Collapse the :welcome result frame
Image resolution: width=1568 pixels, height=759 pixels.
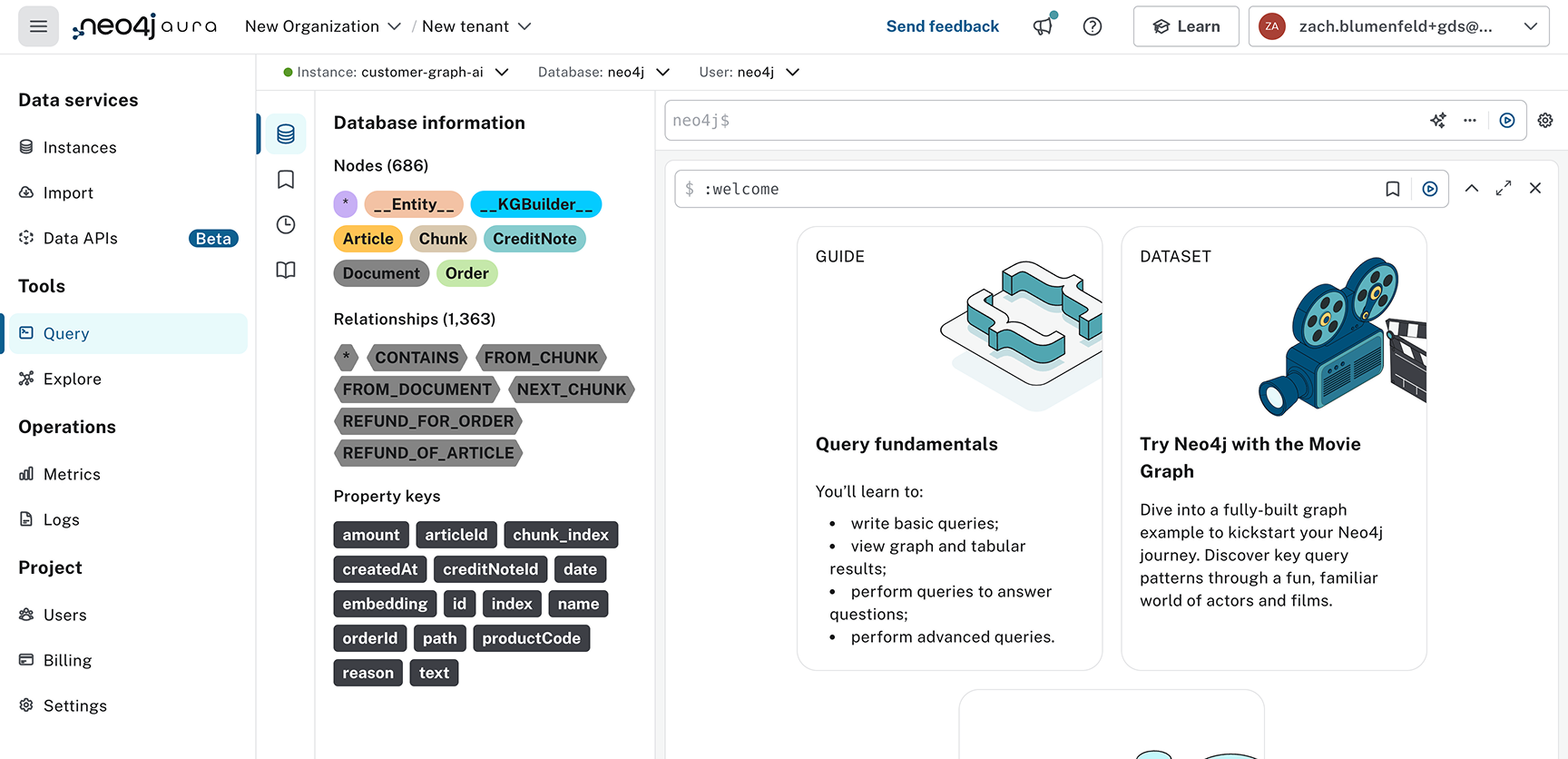point(1472,188)
